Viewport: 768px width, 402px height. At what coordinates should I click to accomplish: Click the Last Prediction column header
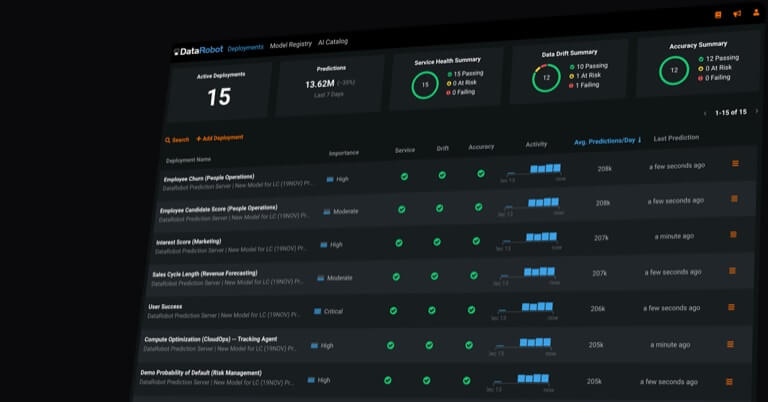click(676, 138)
